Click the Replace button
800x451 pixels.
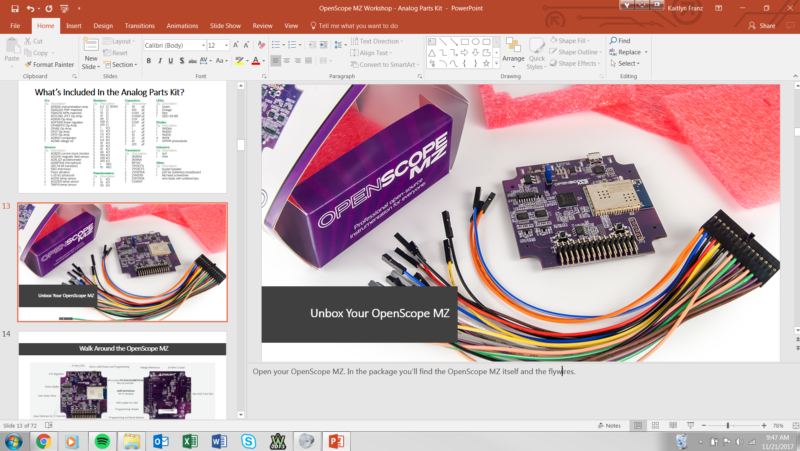(x=625, y=52)
